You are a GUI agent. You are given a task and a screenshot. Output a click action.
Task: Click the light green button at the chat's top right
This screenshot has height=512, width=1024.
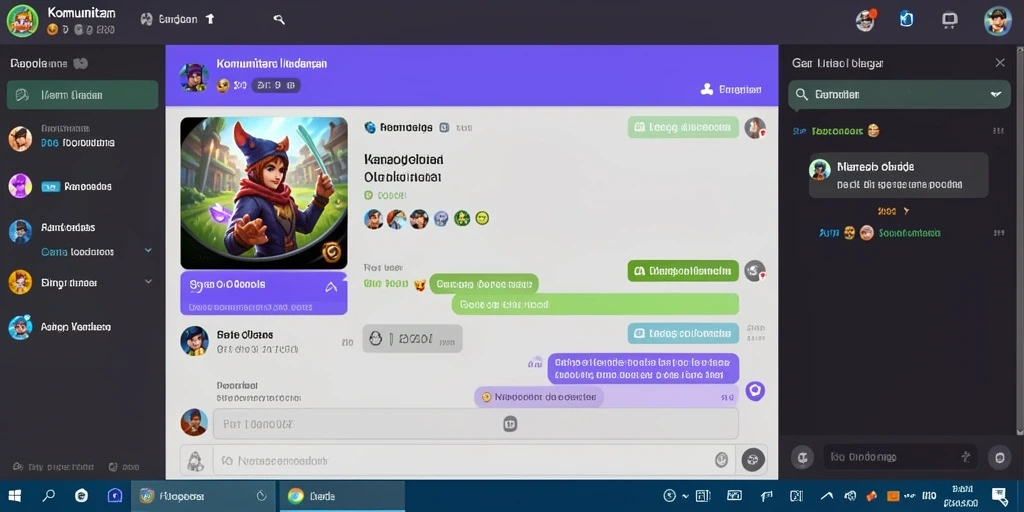pos(683,127)
